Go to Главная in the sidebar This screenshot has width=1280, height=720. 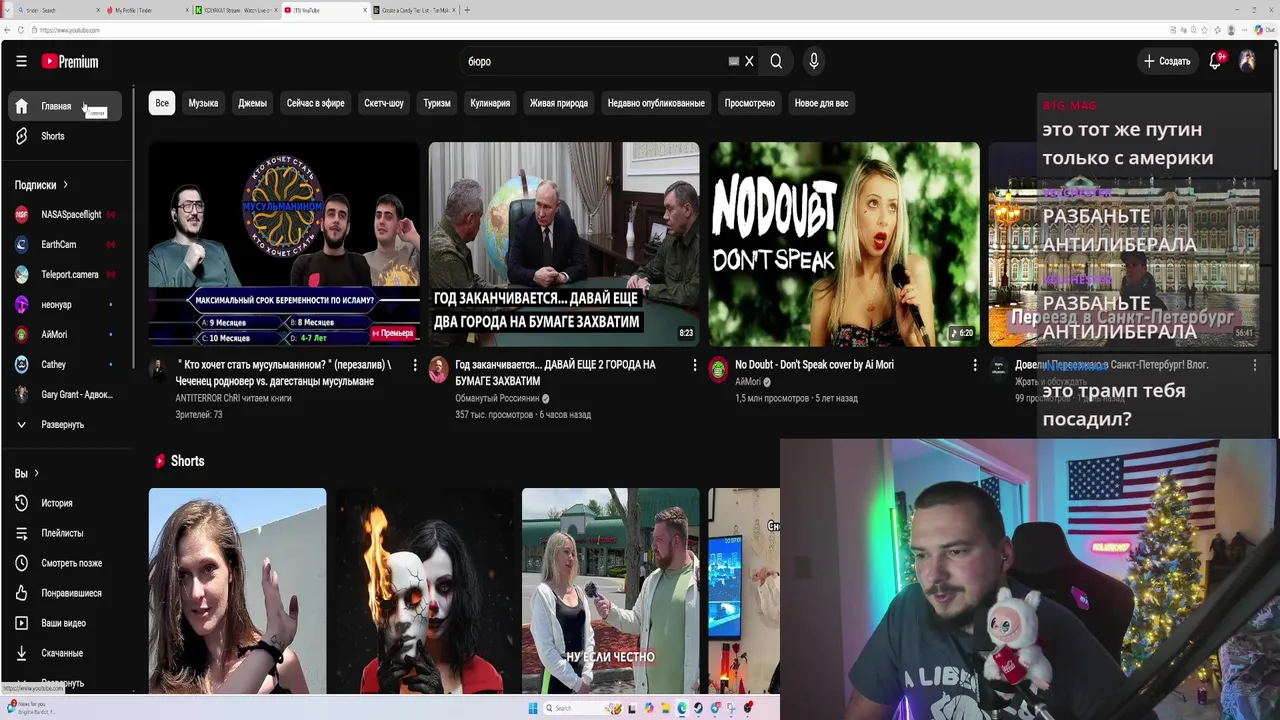[x=65, y=106]
